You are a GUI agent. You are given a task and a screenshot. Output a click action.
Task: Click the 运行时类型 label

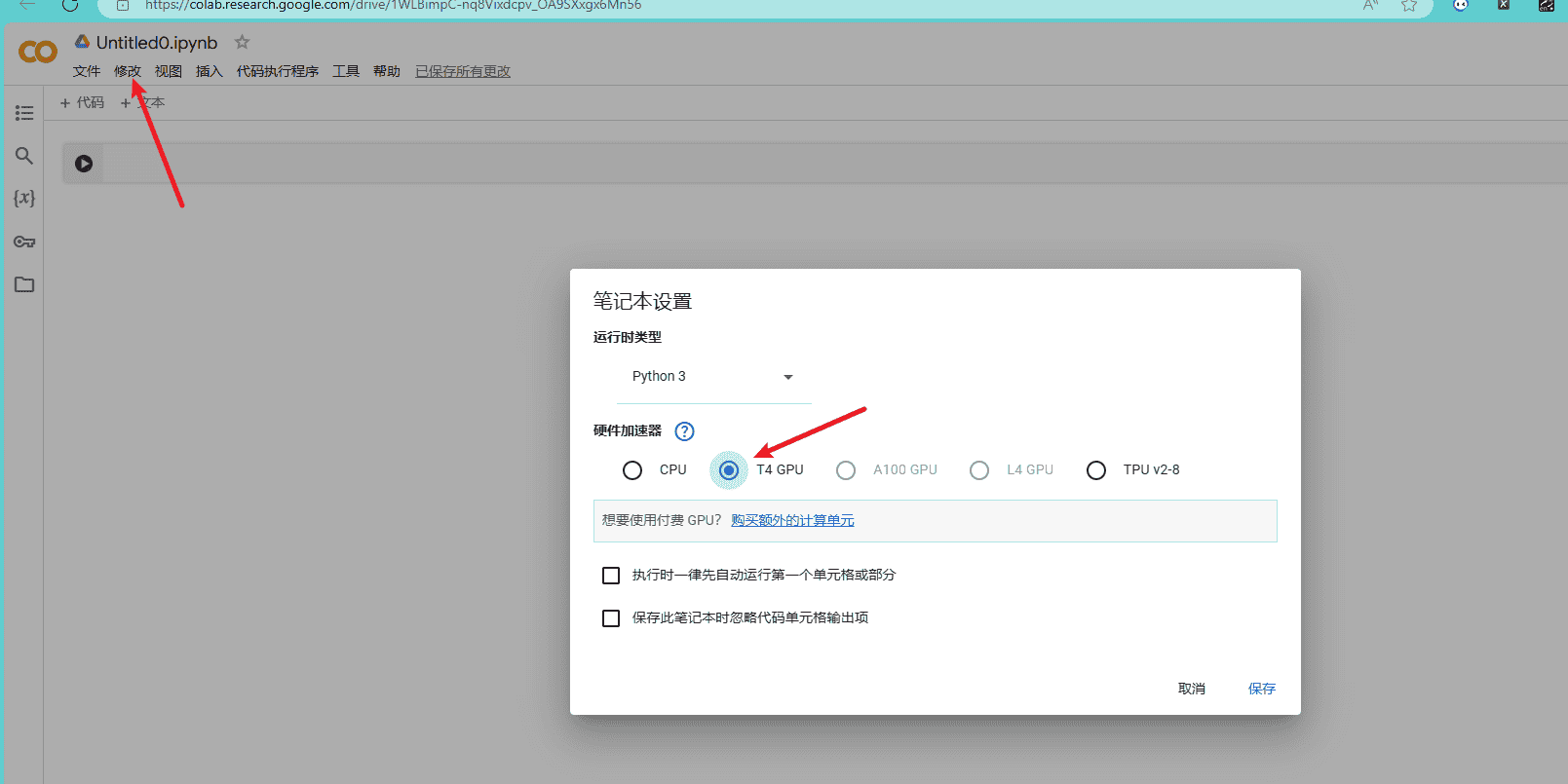628,337
